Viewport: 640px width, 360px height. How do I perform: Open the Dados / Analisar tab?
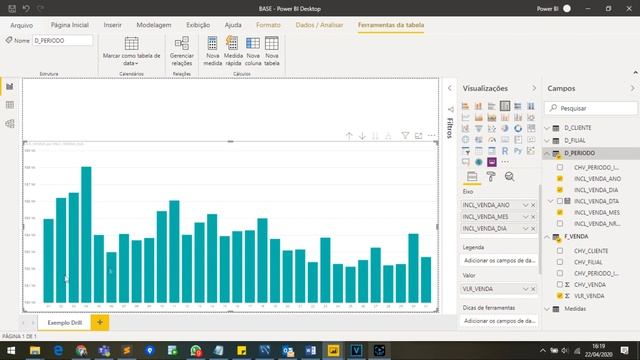pos(319,25)
